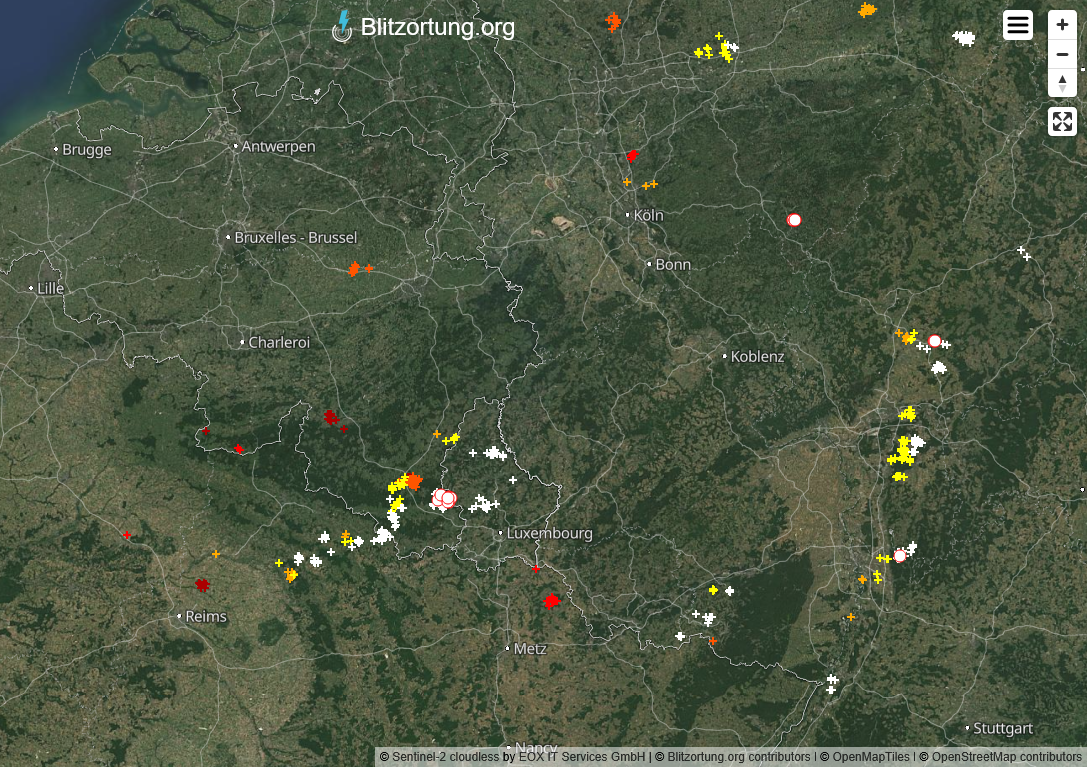Click the Bruxelles - Brussel label

295,238
